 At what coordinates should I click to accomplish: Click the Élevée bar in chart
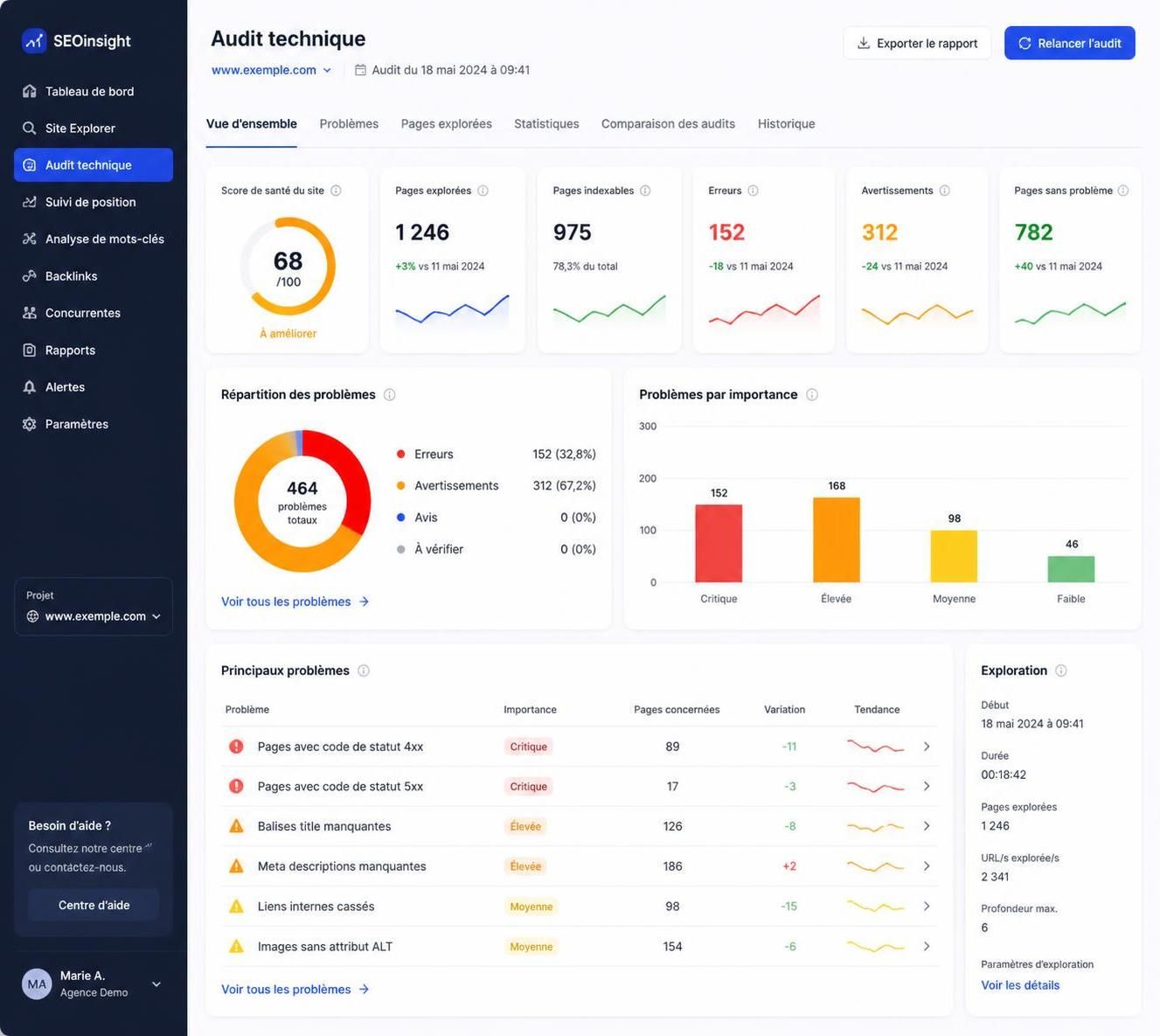click(x=837, y=539)
